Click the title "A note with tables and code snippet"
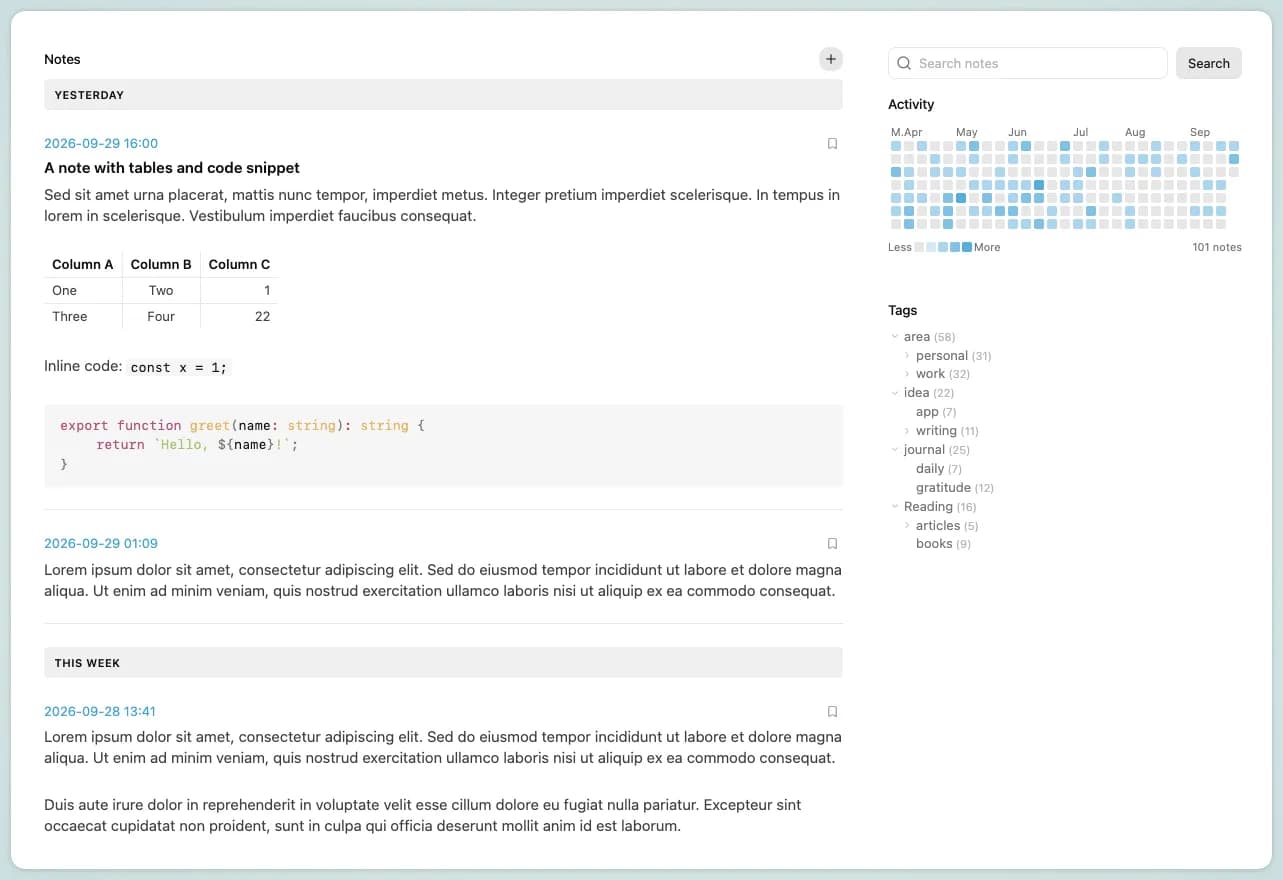The image size is (1283, 880). [172, 168]
